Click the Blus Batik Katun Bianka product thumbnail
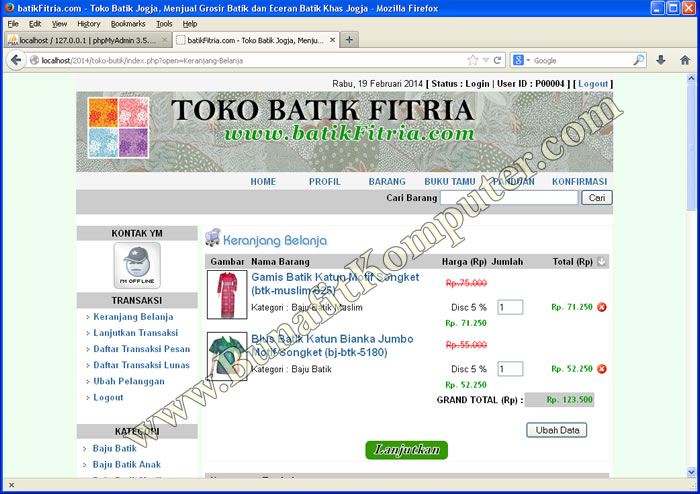Image resolution: width=700 pixels, height=494 pixels. (227, 356)
